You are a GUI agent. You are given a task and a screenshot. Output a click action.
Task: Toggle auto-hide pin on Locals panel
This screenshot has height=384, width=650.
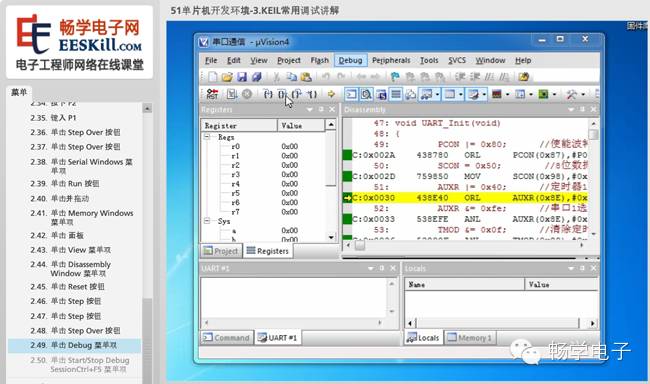pyautogui.click(x=582, y=268)
